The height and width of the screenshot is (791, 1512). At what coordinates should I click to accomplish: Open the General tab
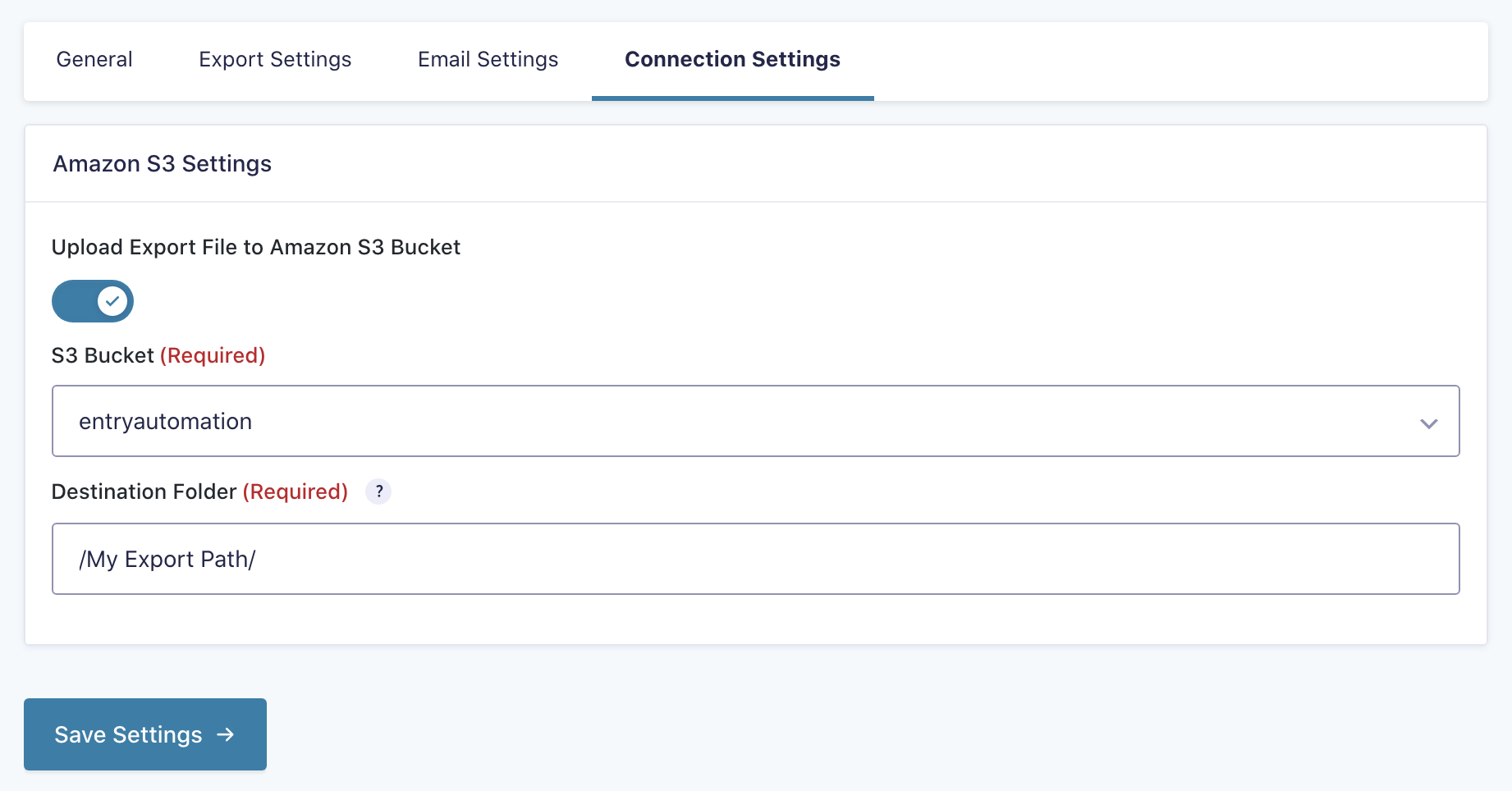pos(94,59)
